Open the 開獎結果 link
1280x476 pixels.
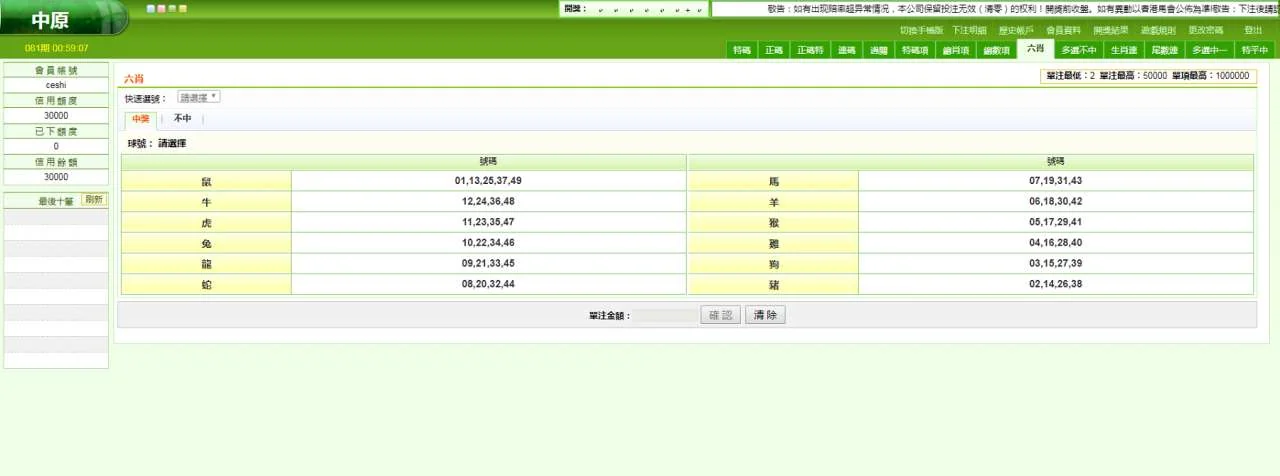pos(1110,30)
